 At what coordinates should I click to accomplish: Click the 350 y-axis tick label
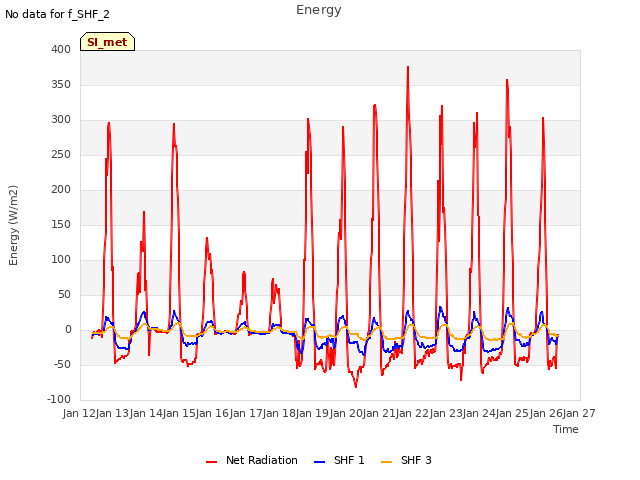click(x=61, y=84)
